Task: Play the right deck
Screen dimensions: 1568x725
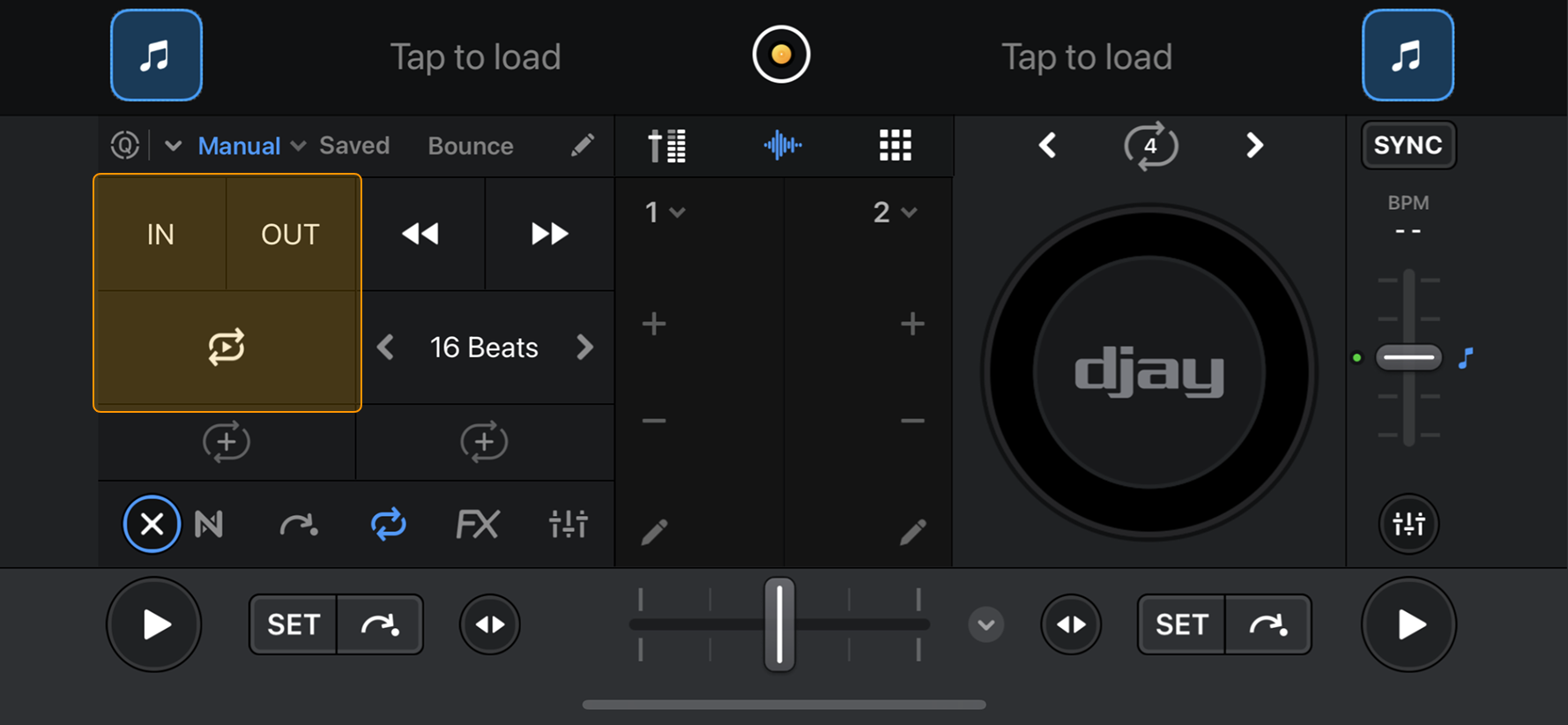Action: pyautogui.click(x=1408, y=624)
